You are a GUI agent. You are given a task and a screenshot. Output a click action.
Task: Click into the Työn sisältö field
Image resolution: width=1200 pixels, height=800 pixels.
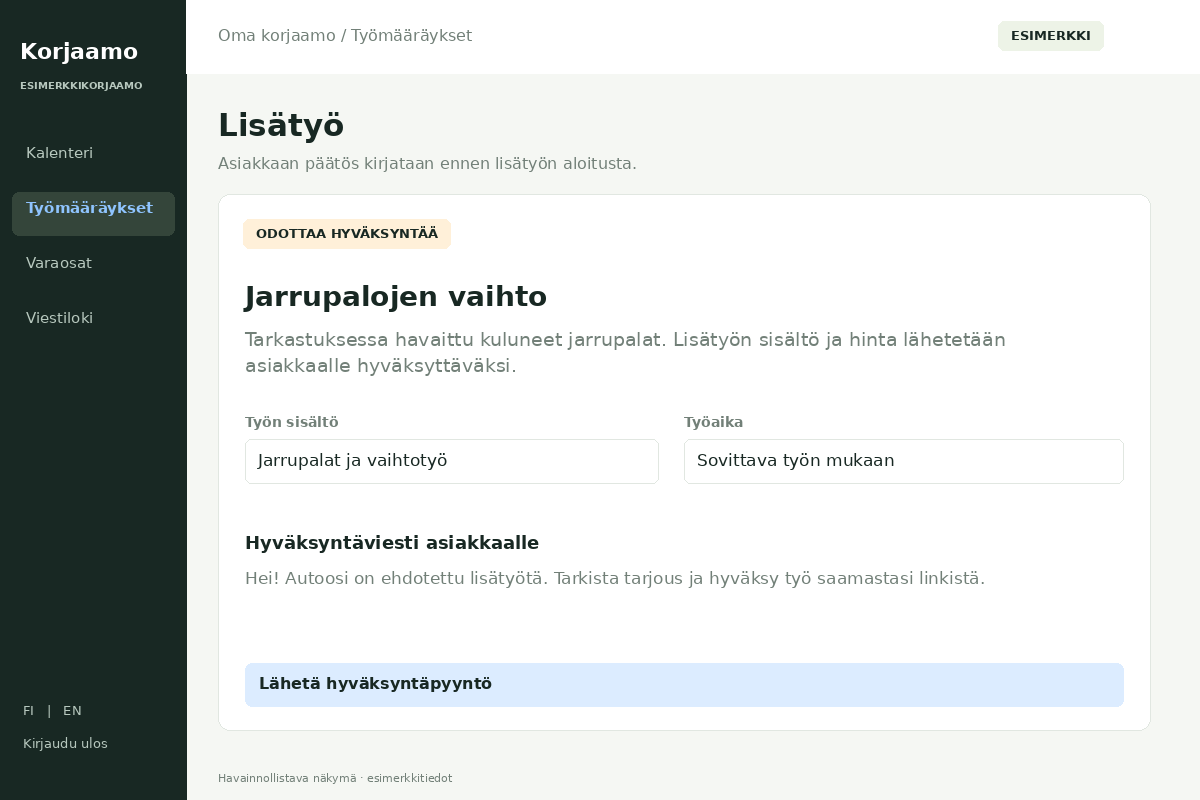[452, 461]
